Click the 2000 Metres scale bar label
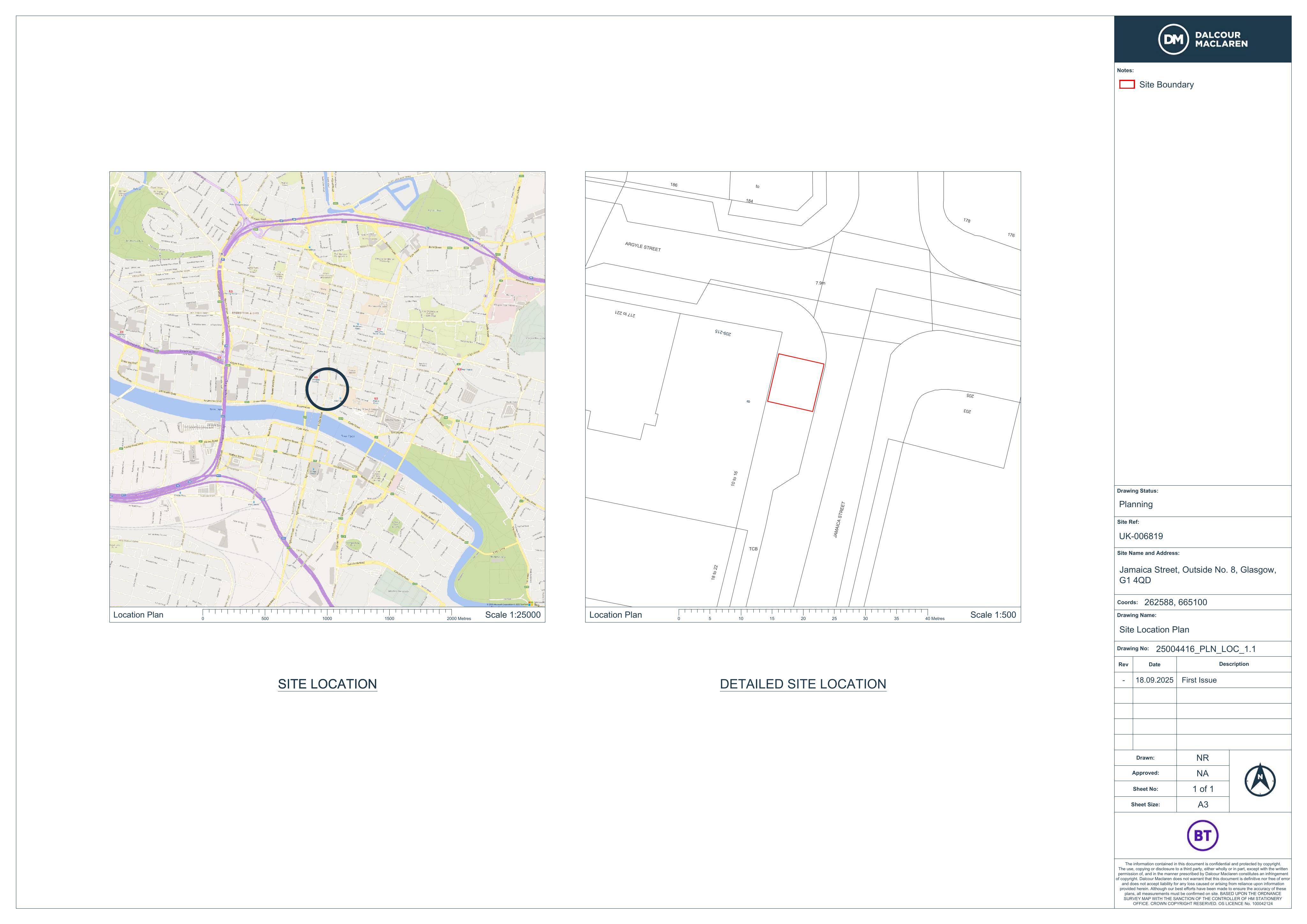The width and height of the screenshot is (1307, 924). (x=459, y=618)
